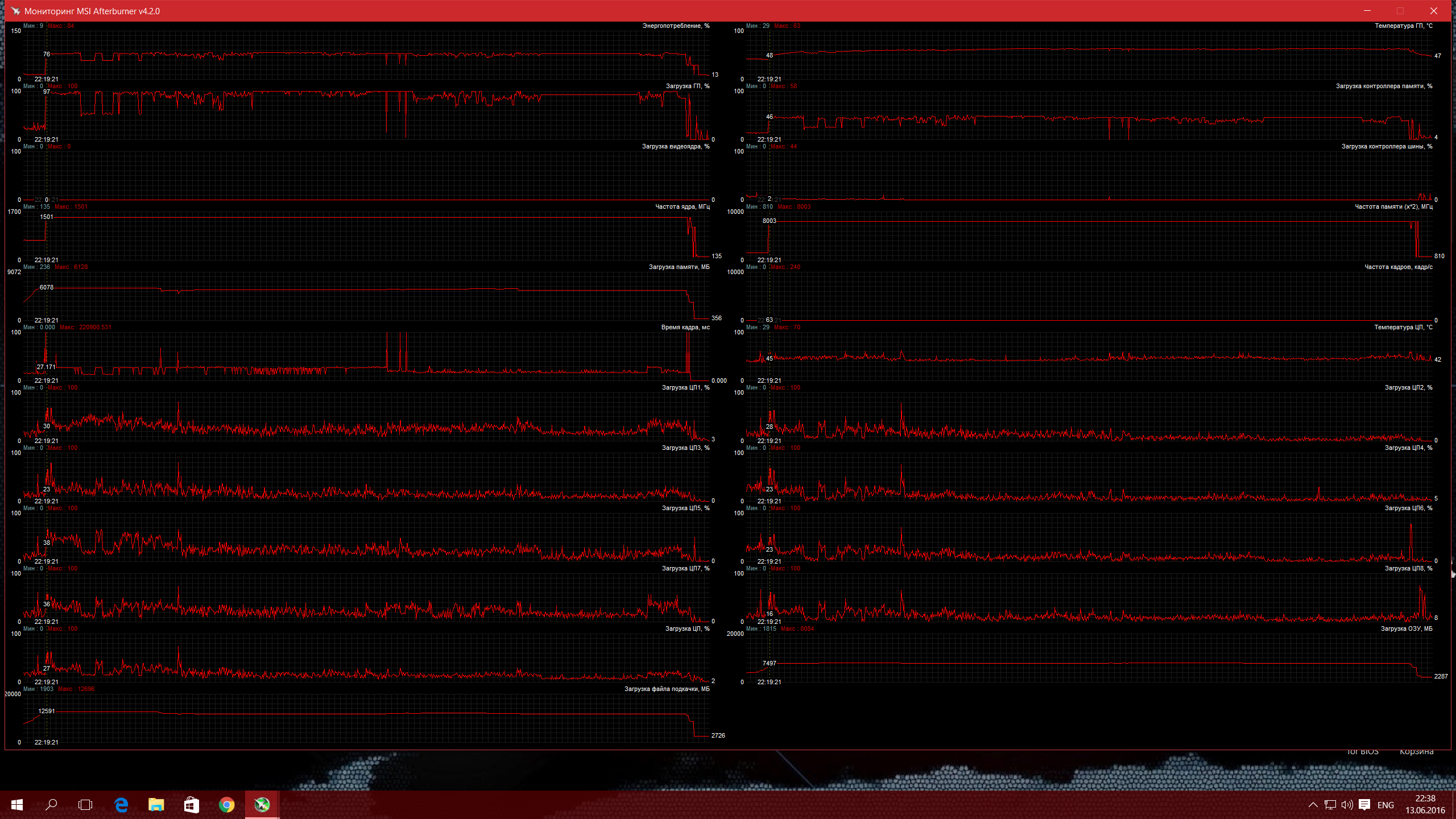Maximize the Afterburner monitoring window
The height and width of the screenshot is (819, 1456).
click(x=1400, y=11)
